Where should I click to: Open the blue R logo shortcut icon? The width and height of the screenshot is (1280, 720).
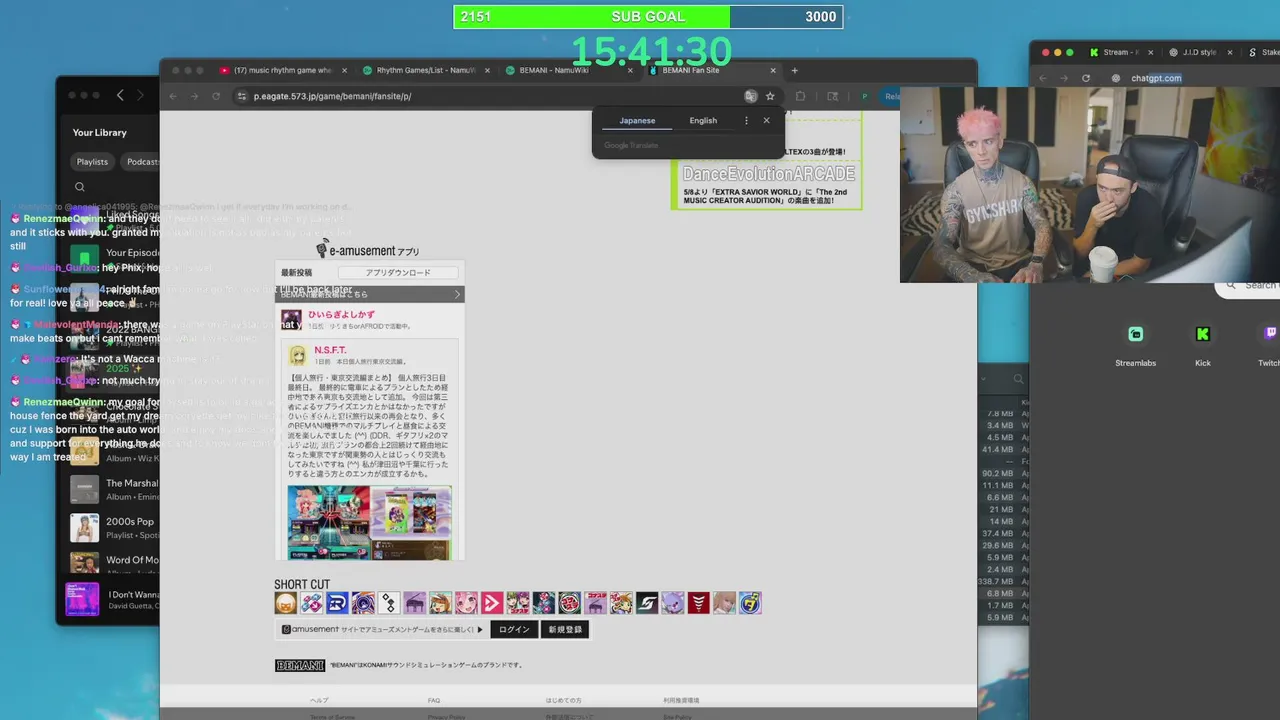338,603
